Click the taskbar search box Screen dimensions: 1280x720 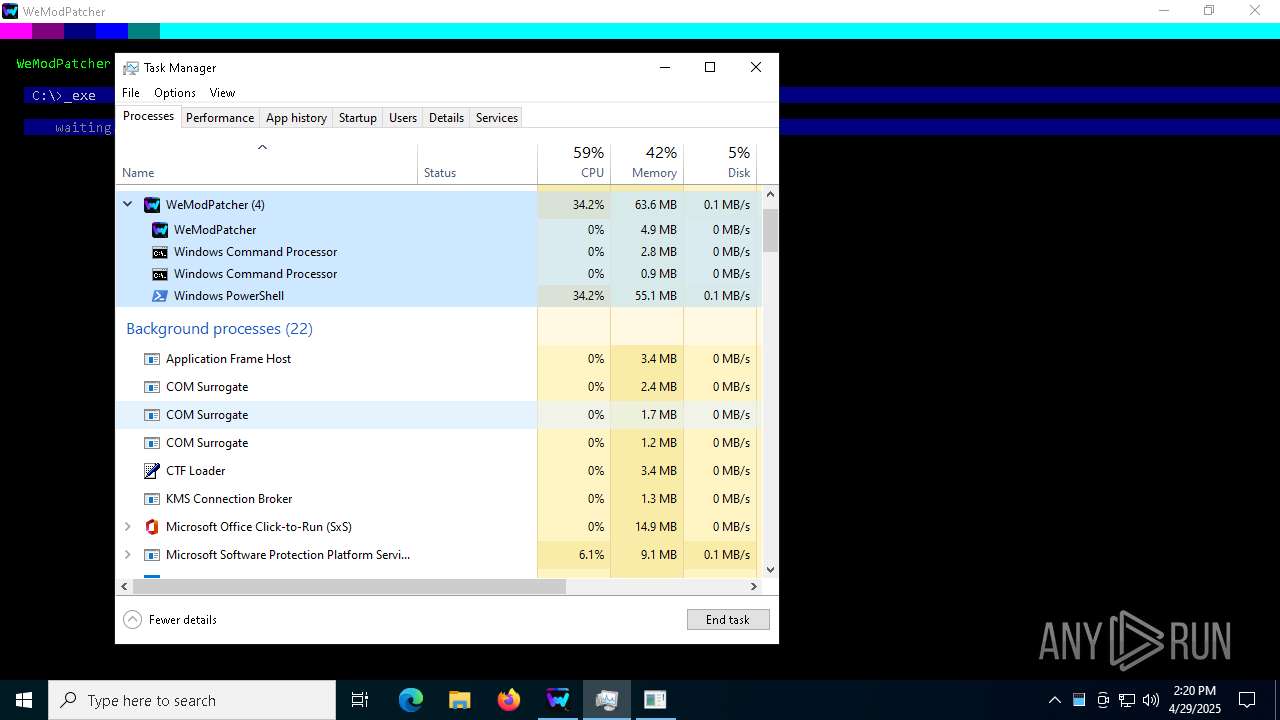click(192, 700)
